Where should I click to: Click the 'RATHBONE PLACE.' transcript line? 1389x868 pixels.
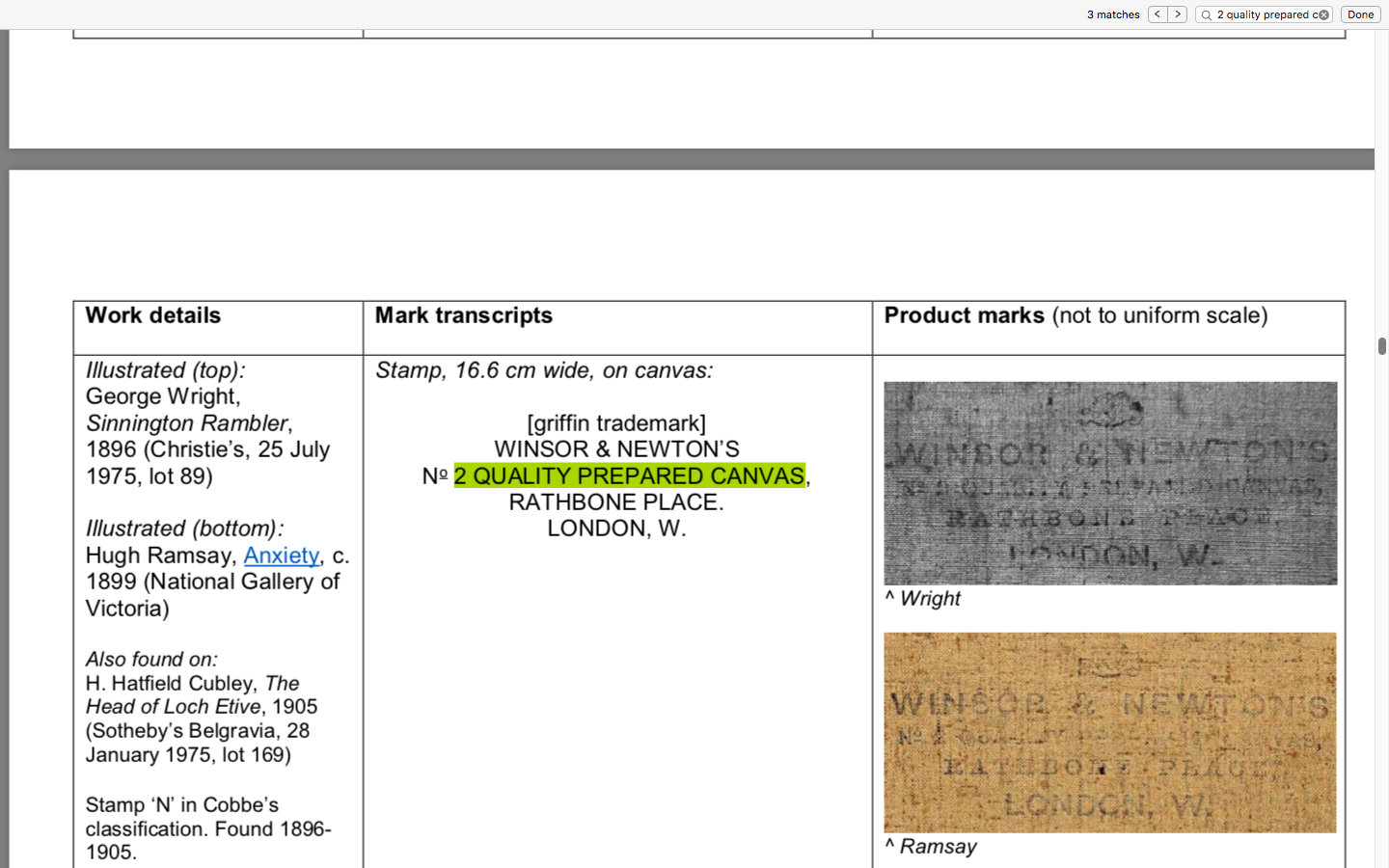pyautogui.click(x=616, y=502)
